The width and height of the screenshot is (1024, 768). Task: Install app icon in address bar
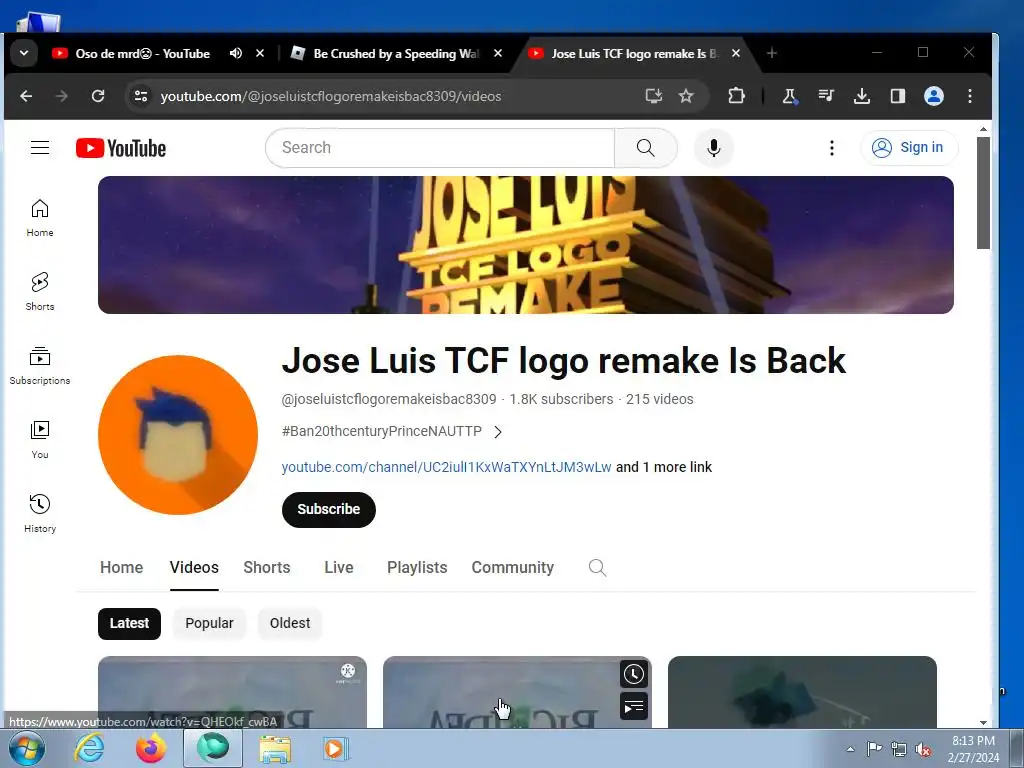(x=653, y=96)
